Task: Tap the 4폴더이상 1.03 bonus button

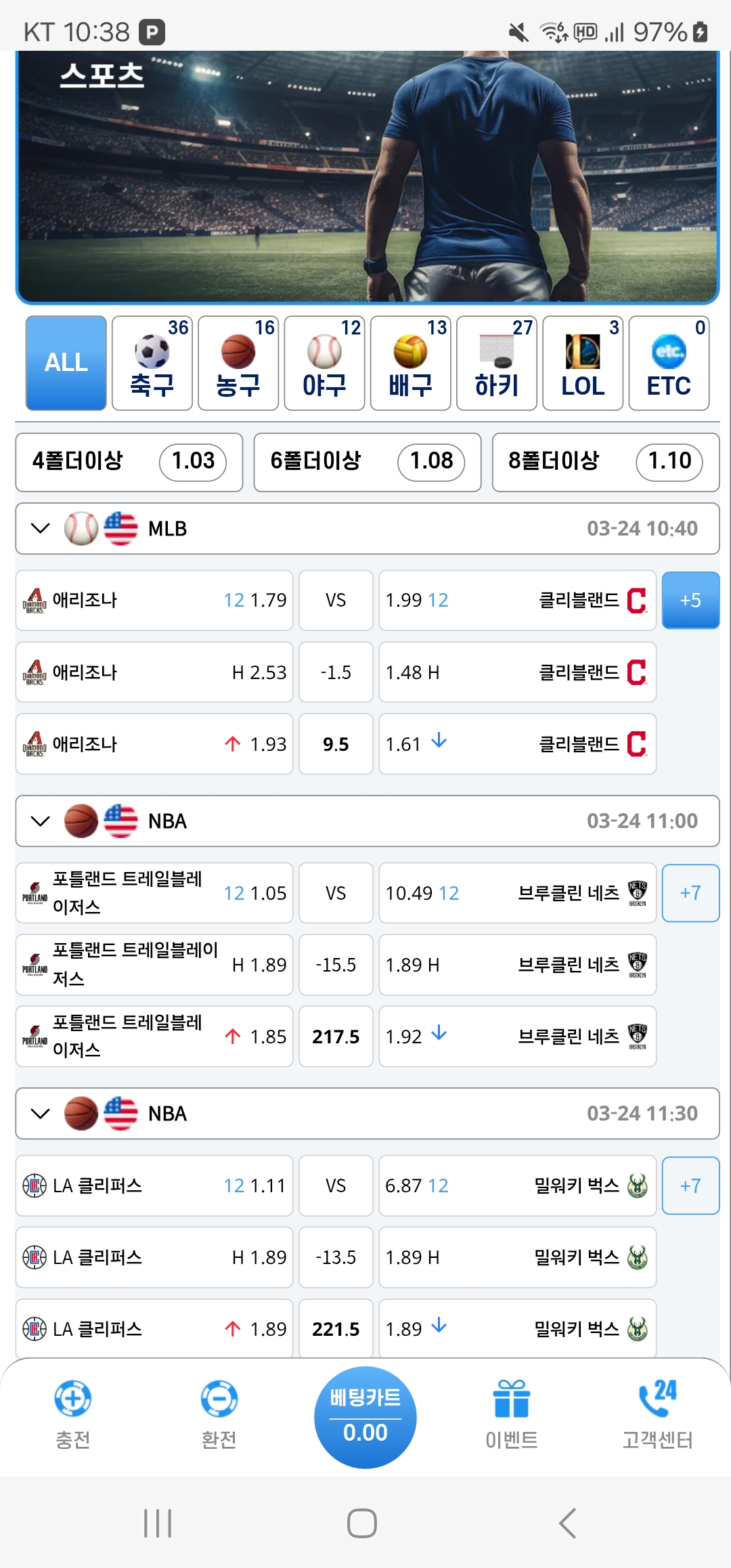Action: (x=129, y=462)
